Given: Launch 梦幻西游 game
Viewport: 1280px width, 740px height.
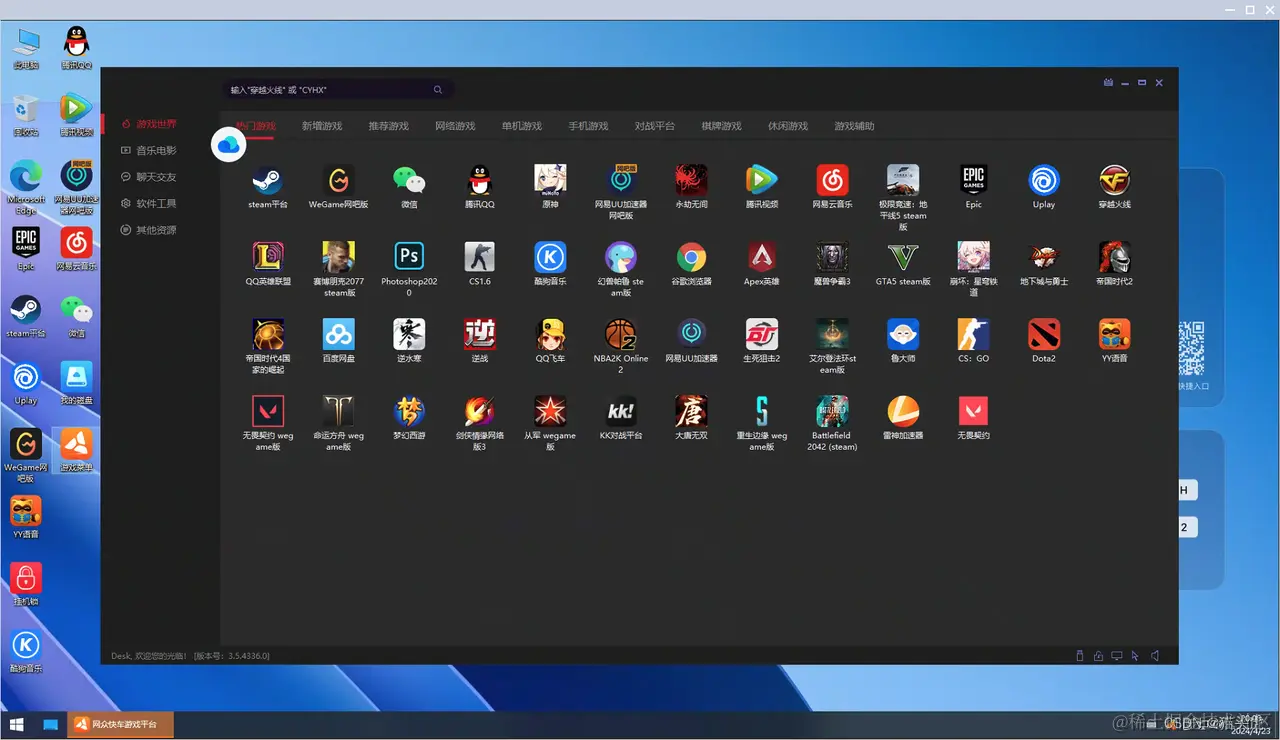Looking at the screenshot, I should [x=409, y=411].
